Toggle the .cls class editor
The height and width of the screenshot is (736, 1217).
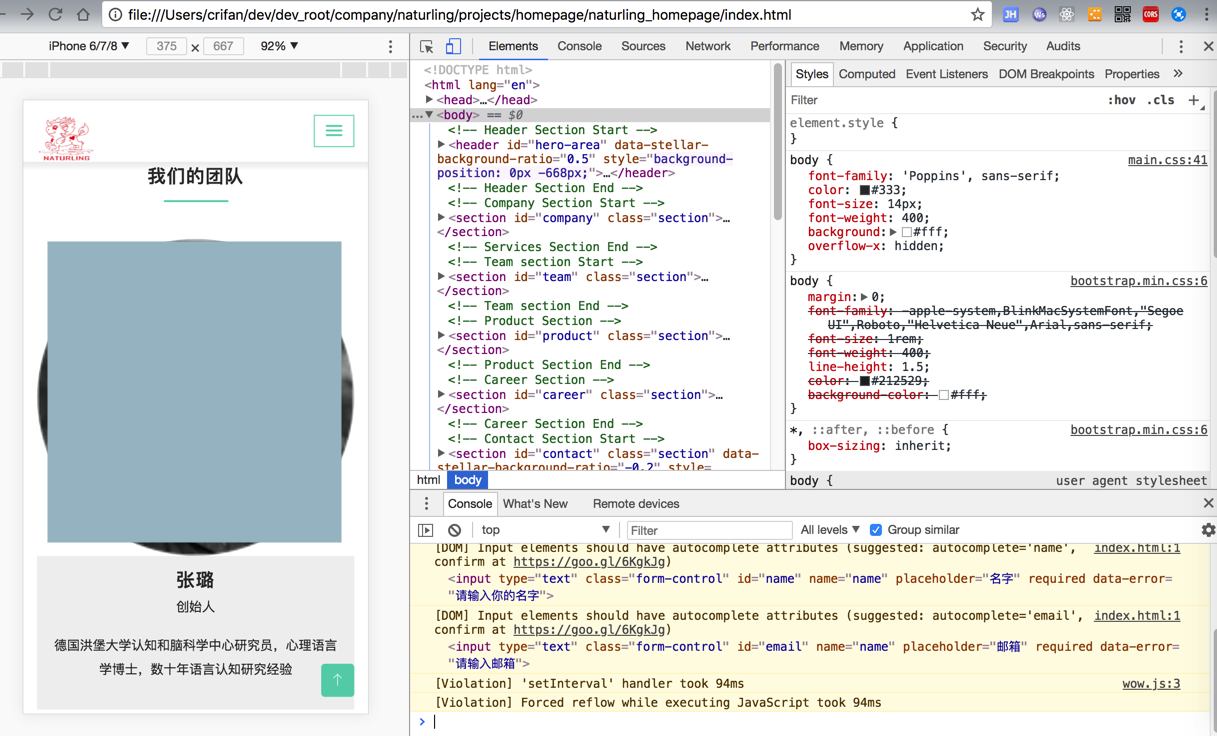[1160, 100]
